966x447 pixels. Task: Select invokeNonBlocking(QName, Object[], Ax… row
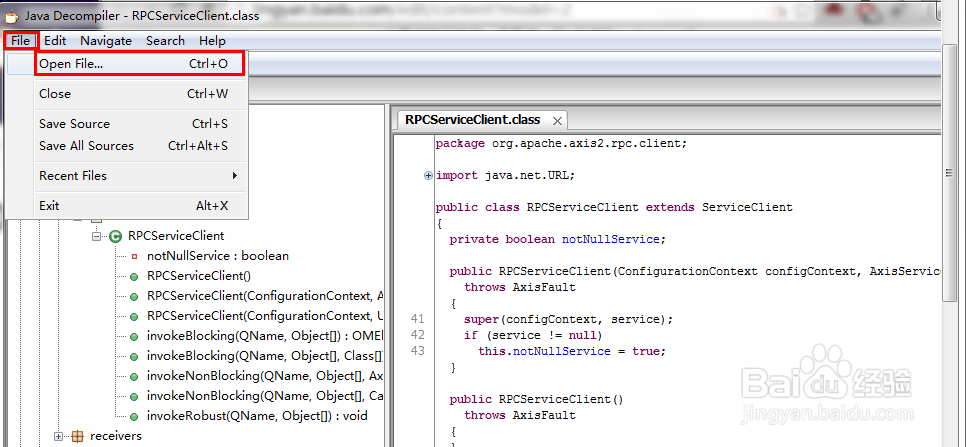(265, 376)
